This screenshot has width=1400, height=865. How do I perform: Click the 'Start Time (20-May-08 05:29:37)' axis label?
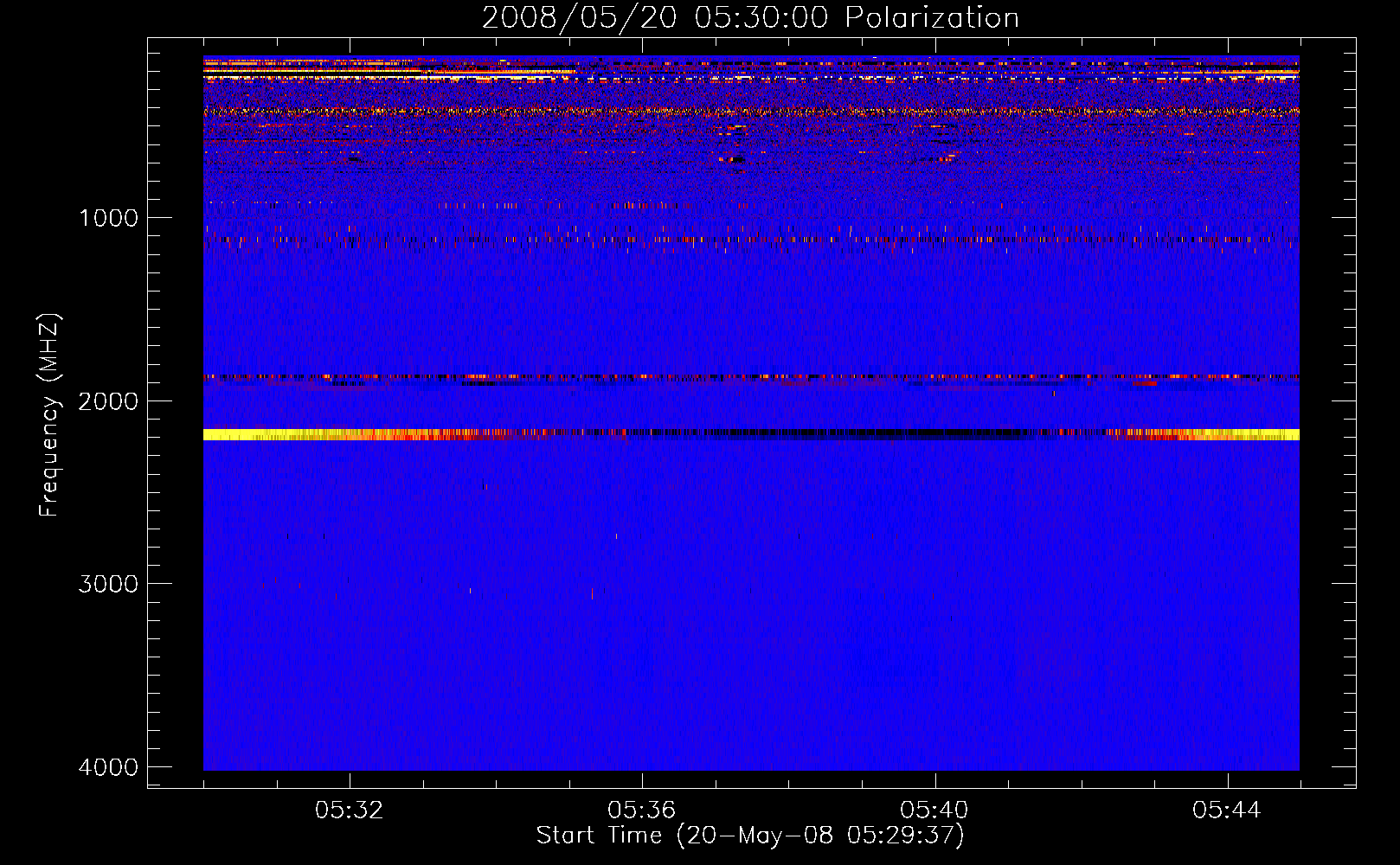pyautogui.click(x=750, y=836)
